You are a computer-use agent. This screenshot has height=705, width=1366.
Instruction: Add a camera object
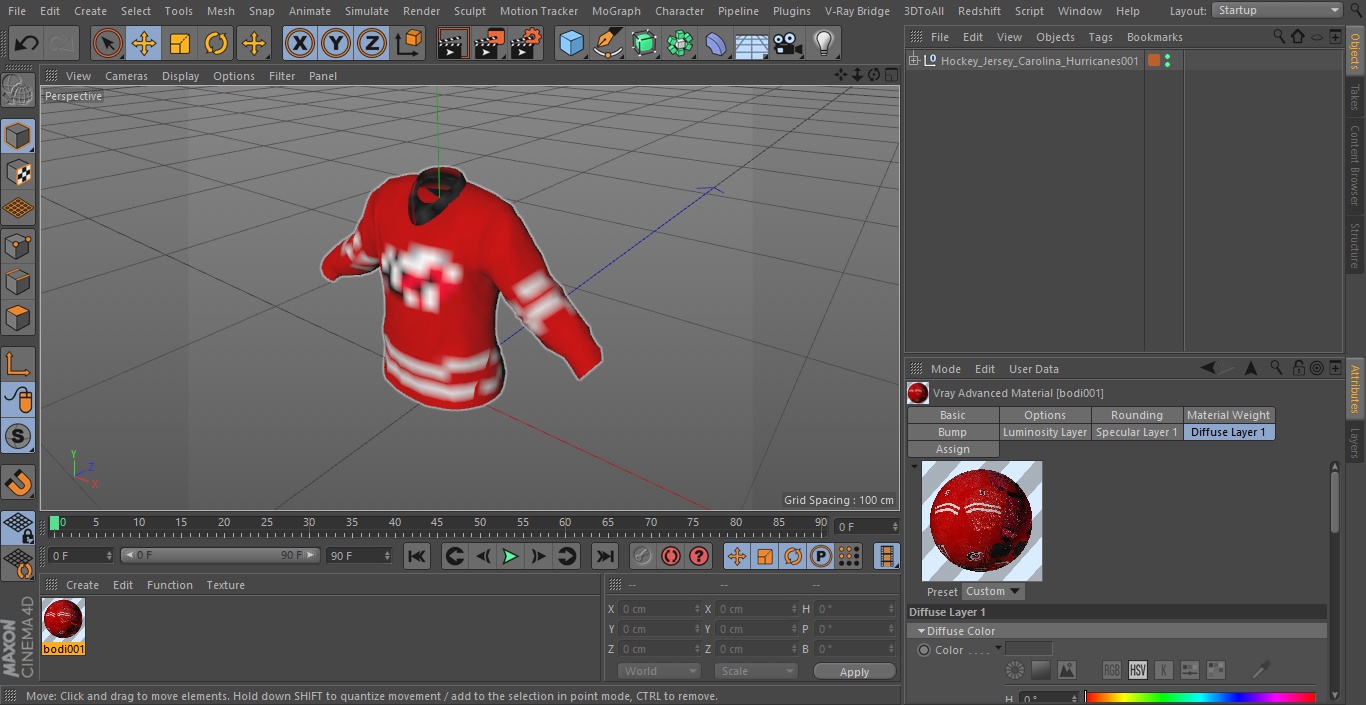tap(788, 43)
